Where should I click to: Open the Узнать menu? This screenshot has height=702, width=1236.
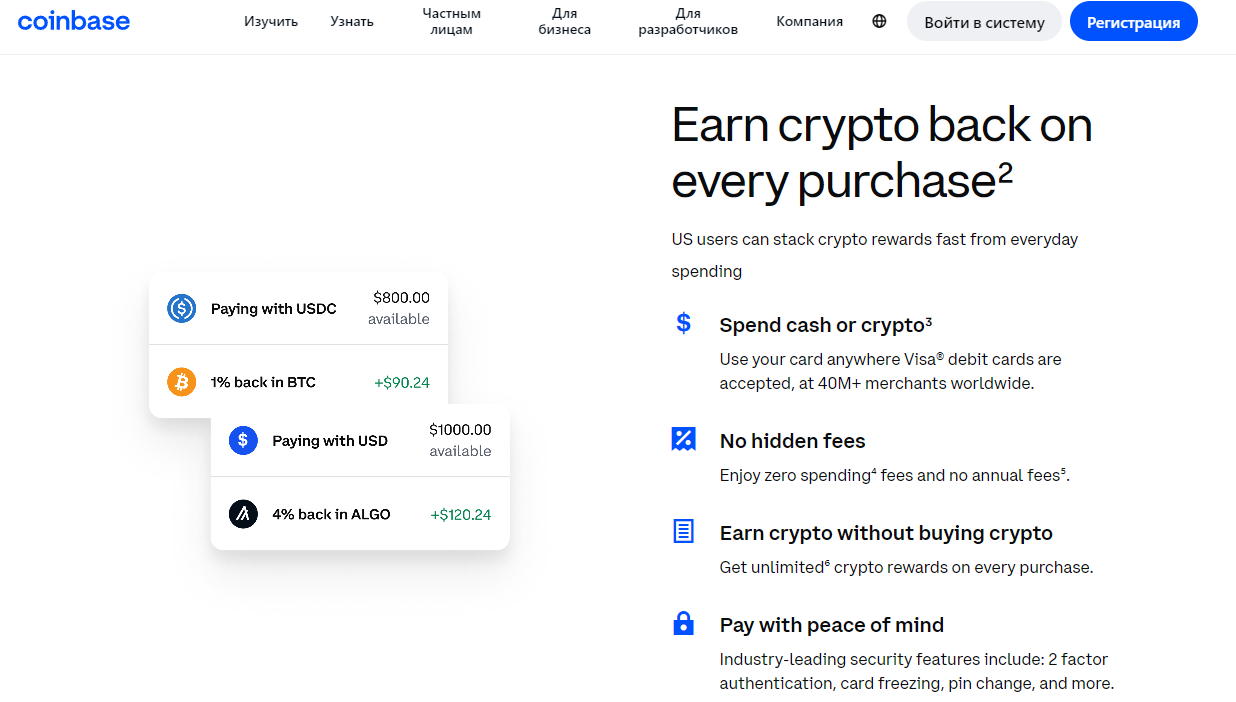tap(351, 20)
